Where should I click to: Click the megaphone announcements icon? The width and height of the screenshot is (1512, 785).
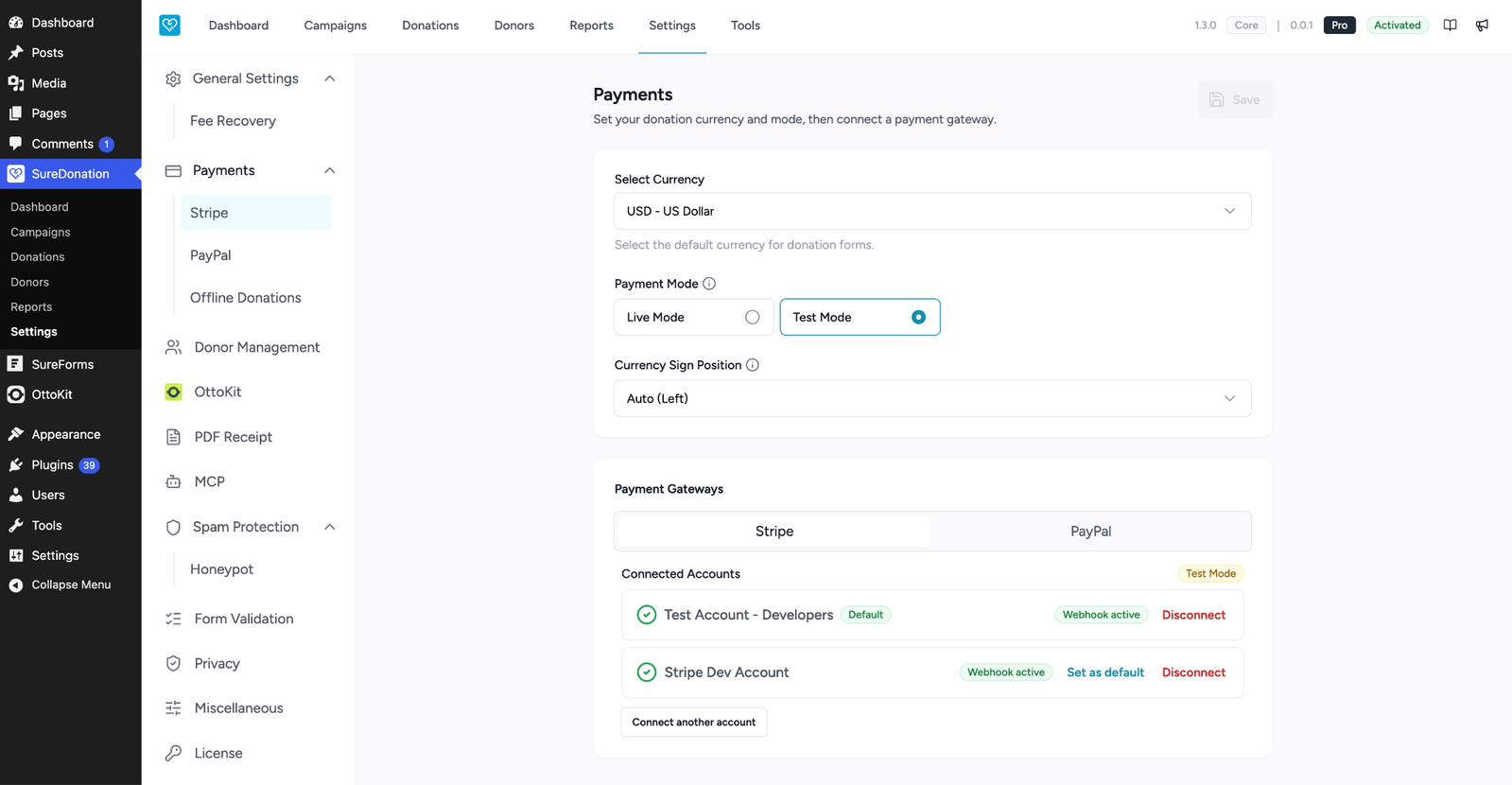coord(1482,26)
